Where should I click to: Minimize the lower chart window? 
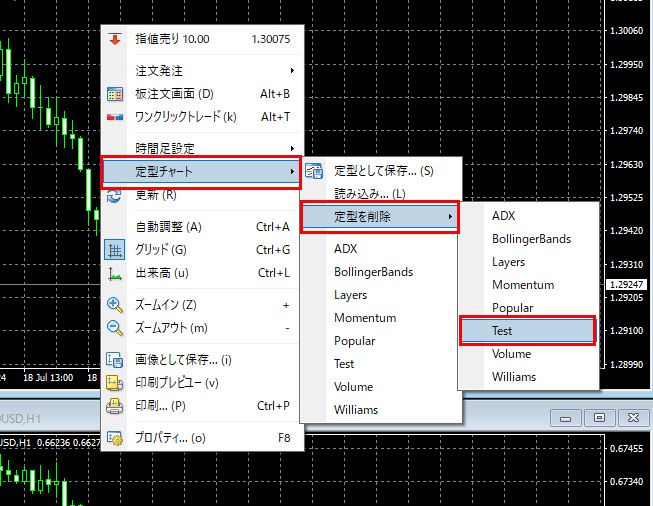click(565, 418)
